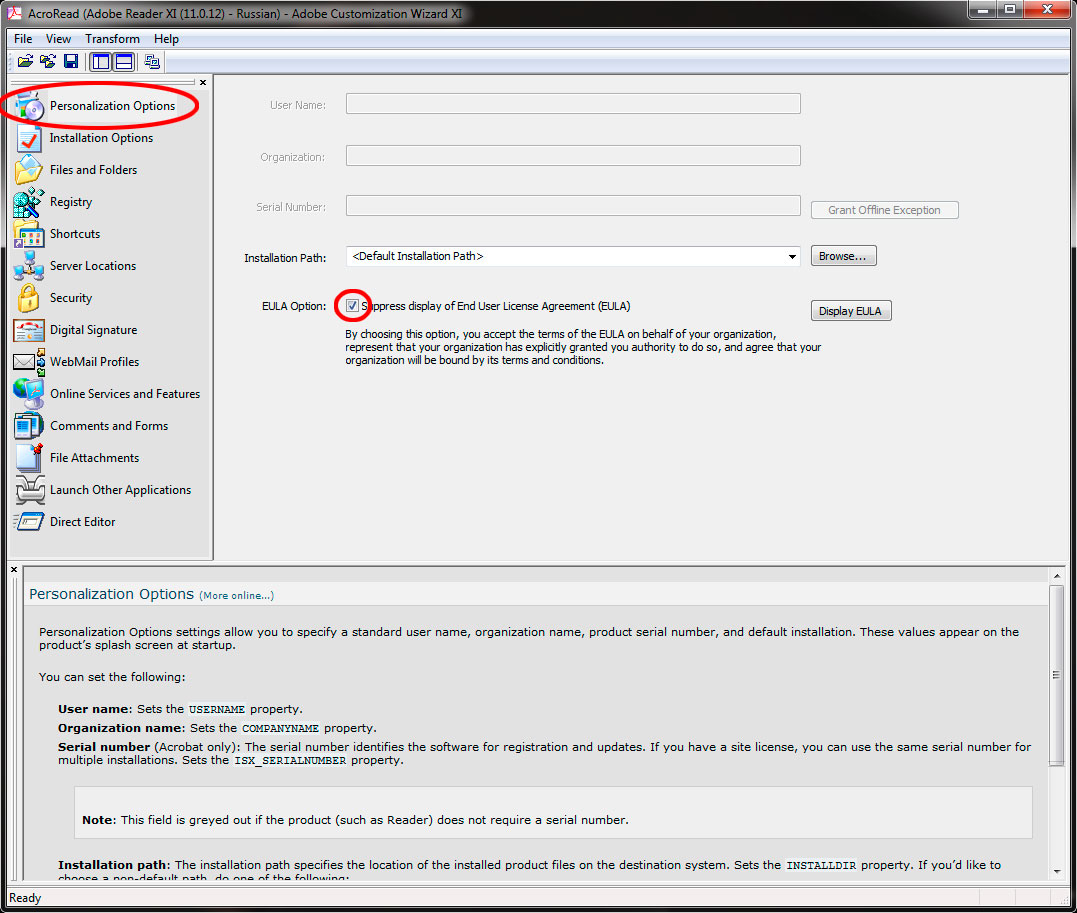Click the 'Note:' text in help pane
Viewport: 1077px width, 913px height.
(x=98, y=820)
